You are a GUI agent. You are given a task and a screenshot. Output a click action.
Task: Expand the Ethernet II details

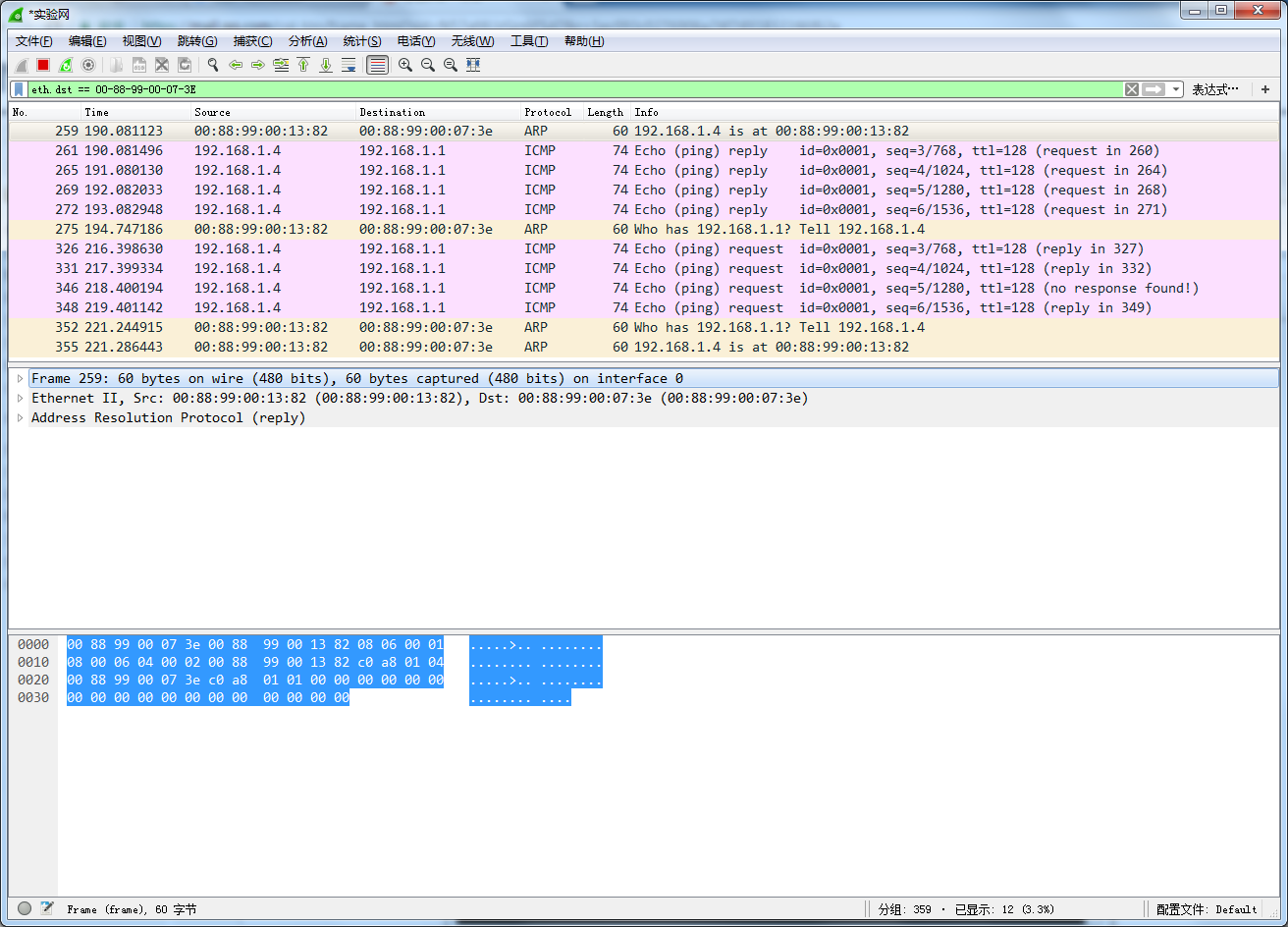coord(20,398)
